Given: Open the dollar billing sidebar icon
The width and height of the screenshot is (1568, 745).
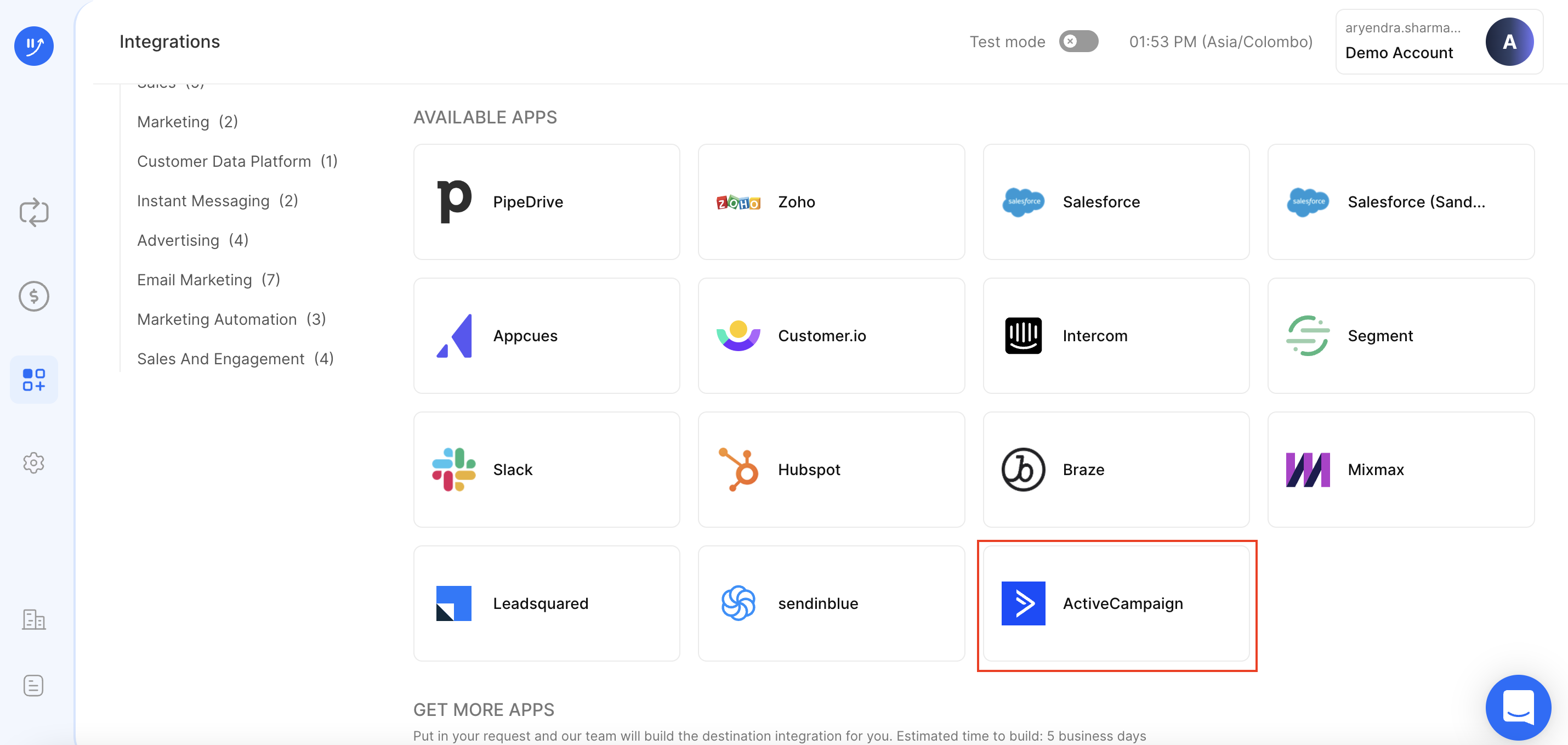Looking at the screenshot, I should coord(33,296).
